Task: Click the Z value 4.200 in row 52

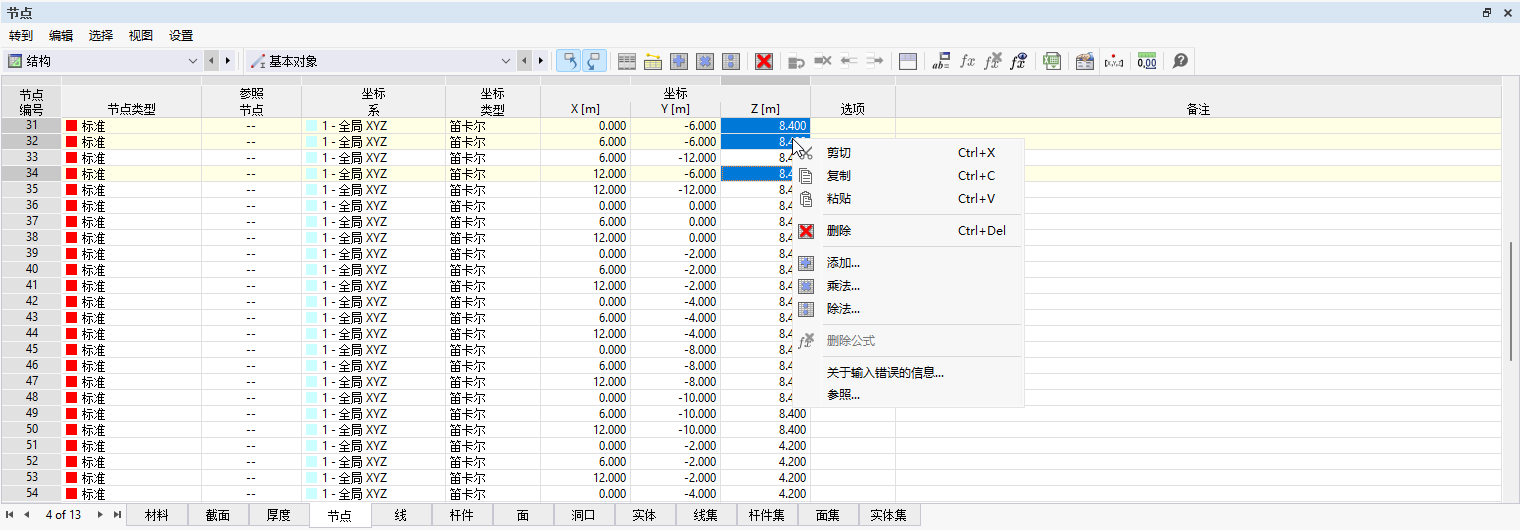Action: pos(765,462)
